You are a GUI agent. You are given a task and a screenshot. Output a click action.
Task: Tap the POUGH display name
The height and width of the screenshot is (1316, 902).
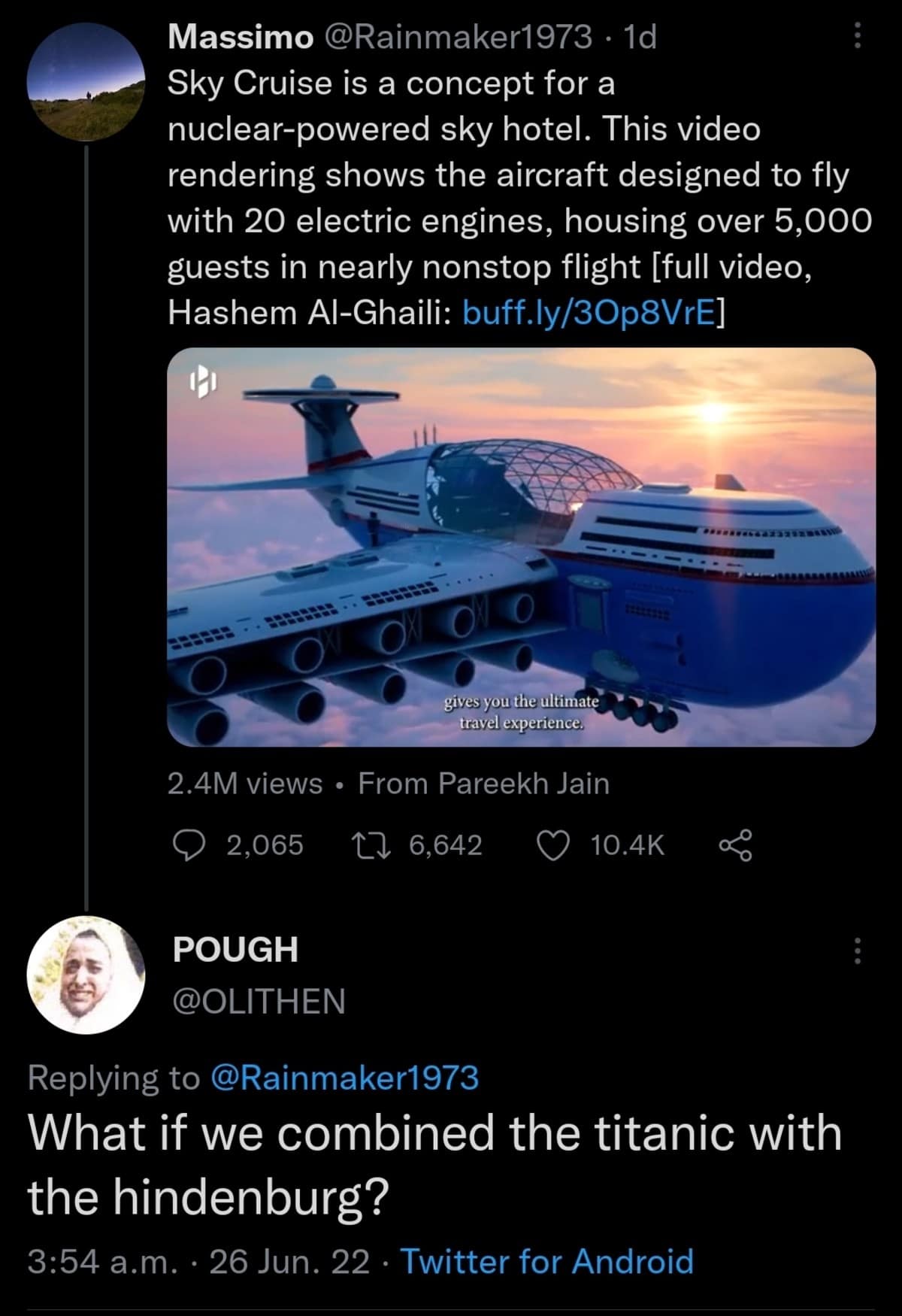point(235,950)
